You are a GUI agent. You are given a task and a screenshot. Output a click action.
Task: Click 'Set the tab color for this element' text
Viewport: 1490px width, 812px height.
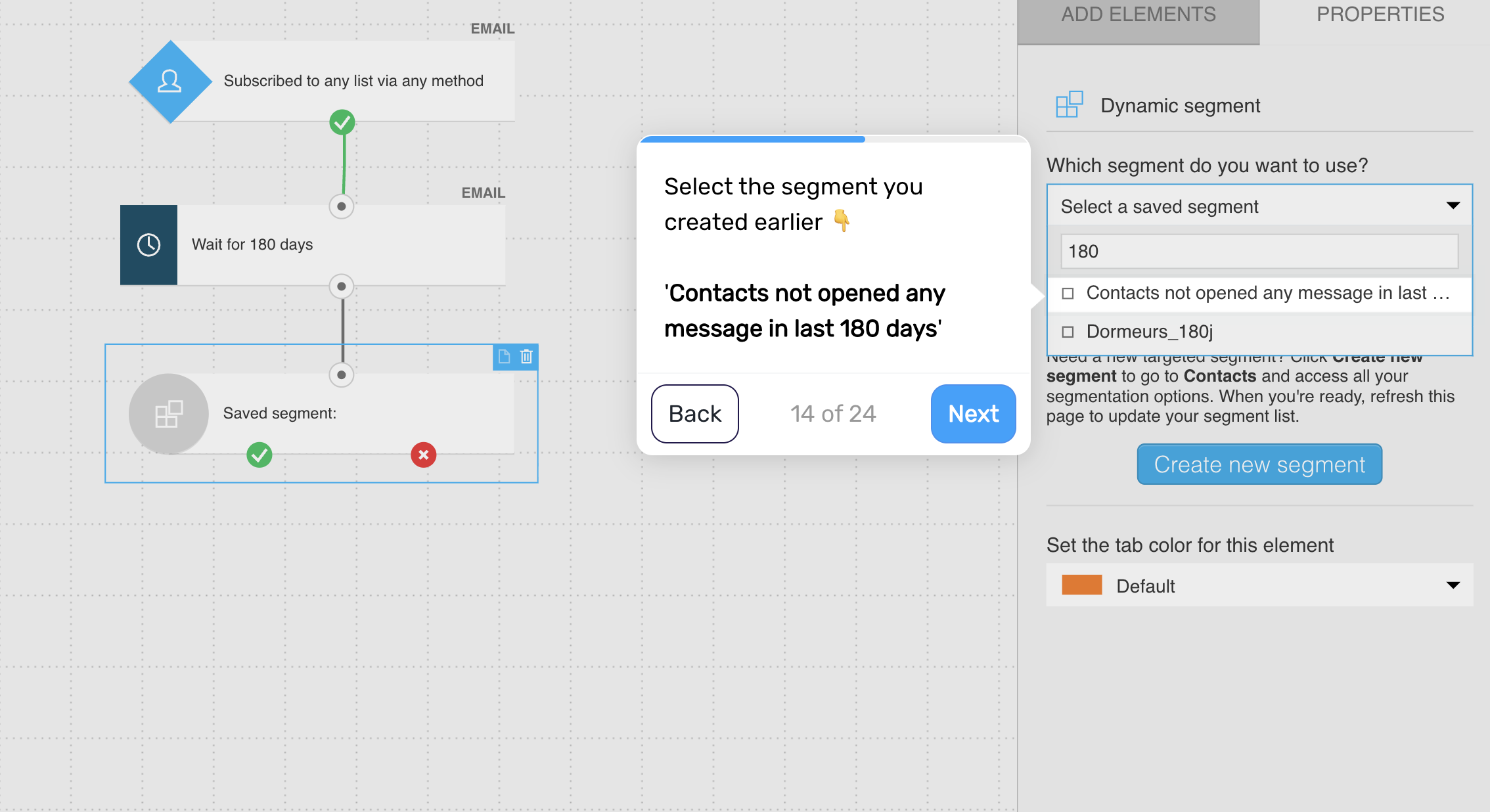click(x=1190, y=545)
